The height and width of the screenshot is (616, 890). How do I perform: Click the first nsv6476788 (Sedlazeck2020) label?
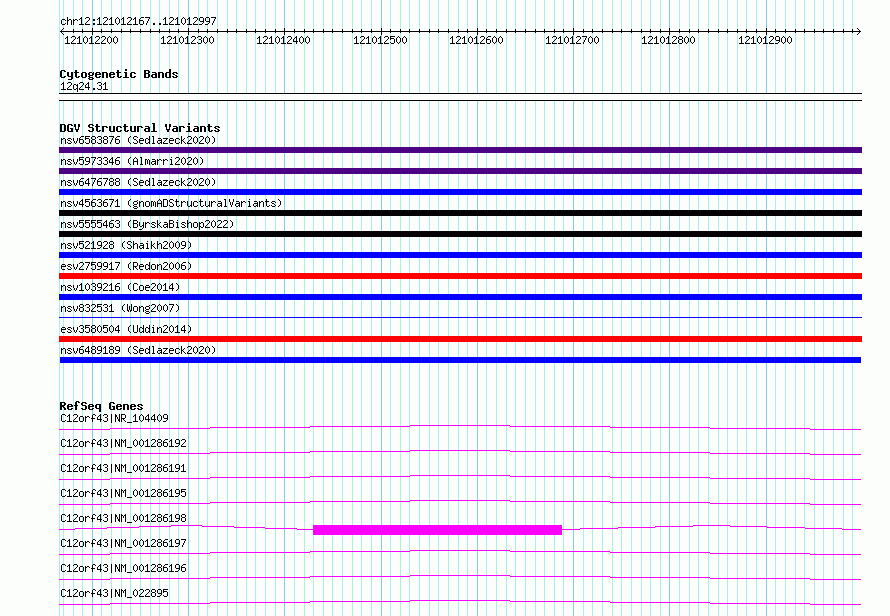(138, 182)
